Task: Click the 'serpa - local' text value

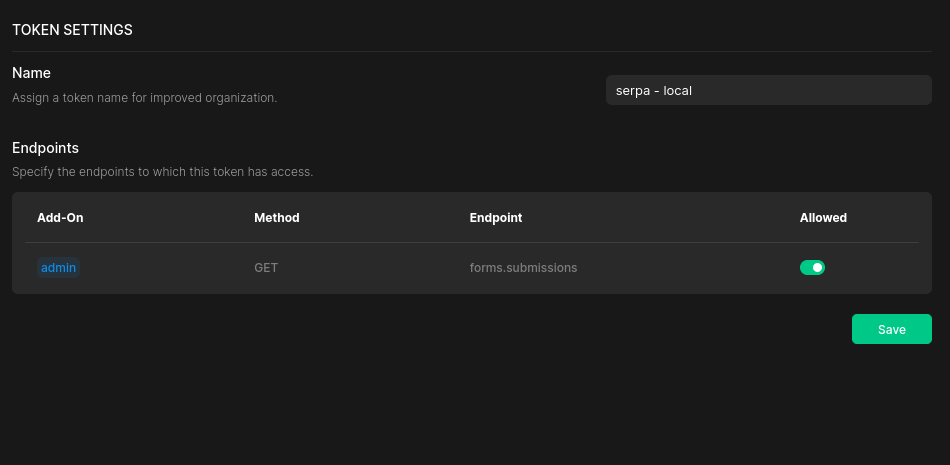Action: (654, 90)
